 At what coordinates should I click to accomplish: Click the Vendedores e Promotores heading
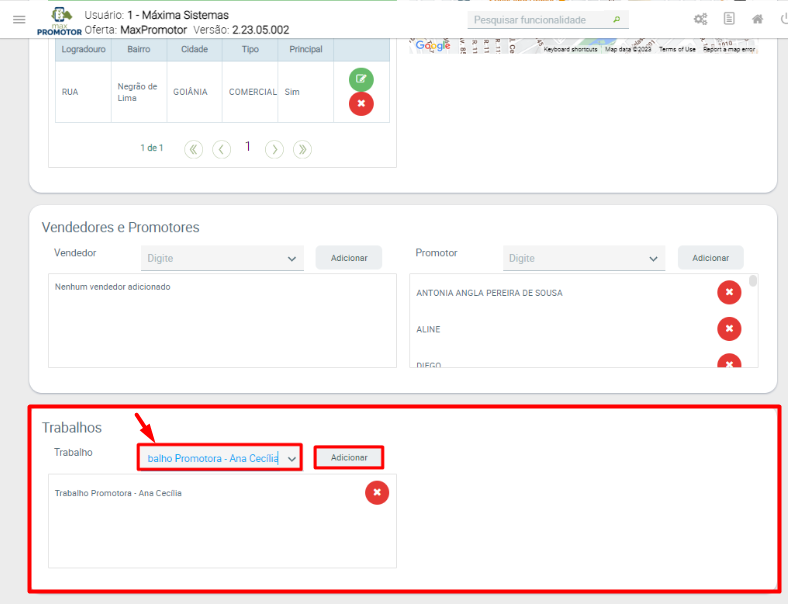(x=121, y=227)
